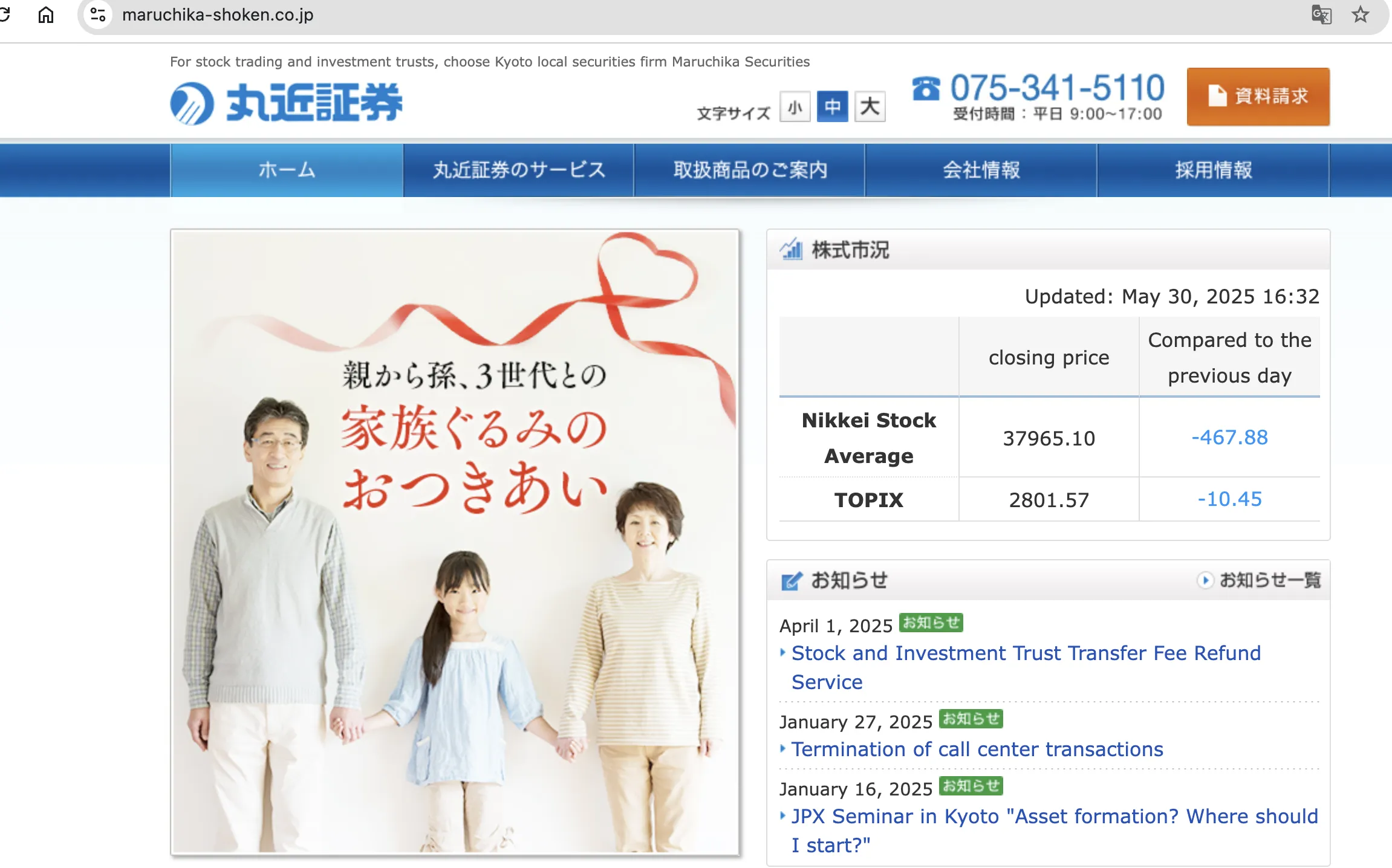Viewport: 1392px width, 868px height.
Task: Bookmark this page with the star icon
Action: point(1360,15)
